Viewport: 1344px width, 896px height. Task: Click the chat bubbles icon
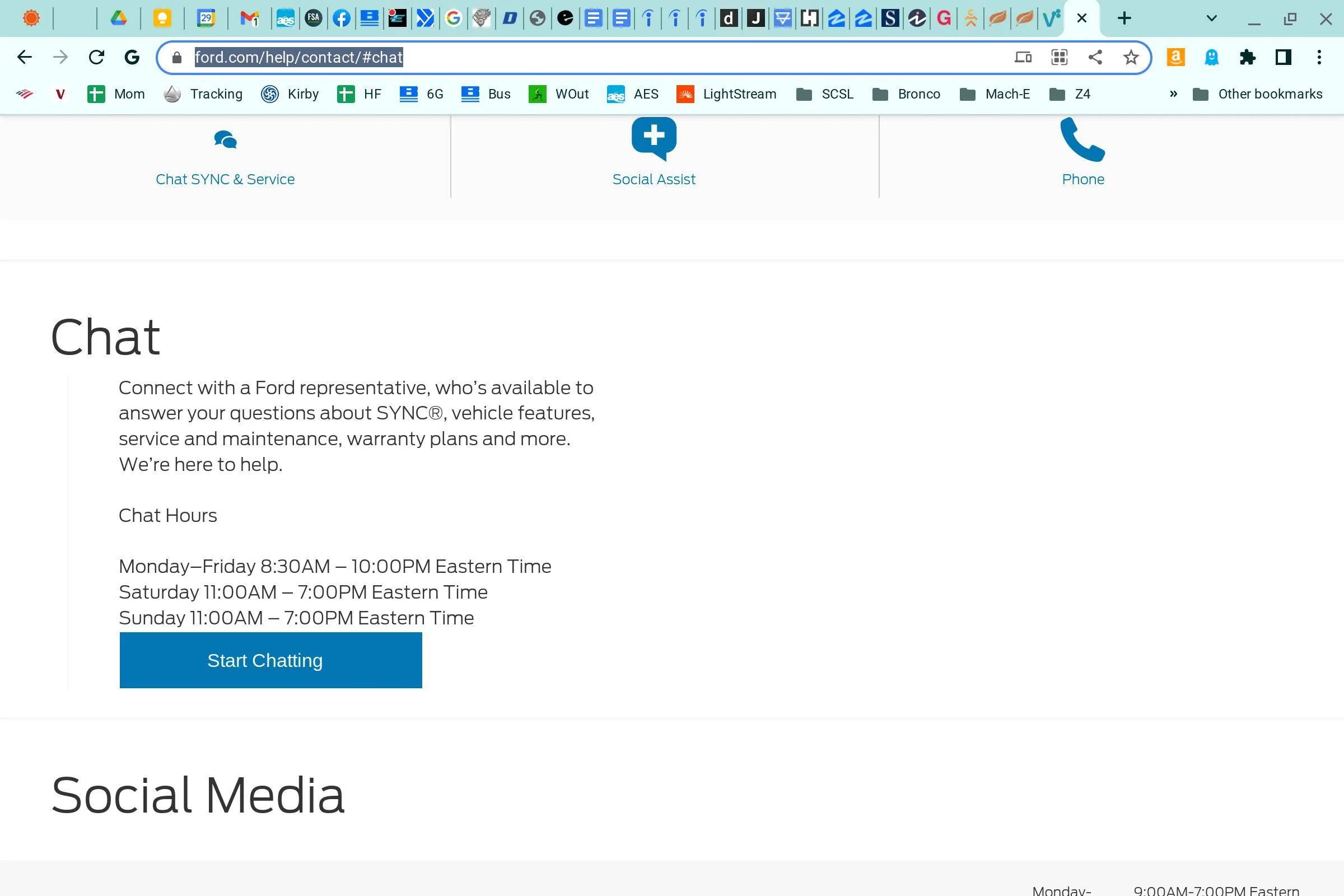point(225,139)
